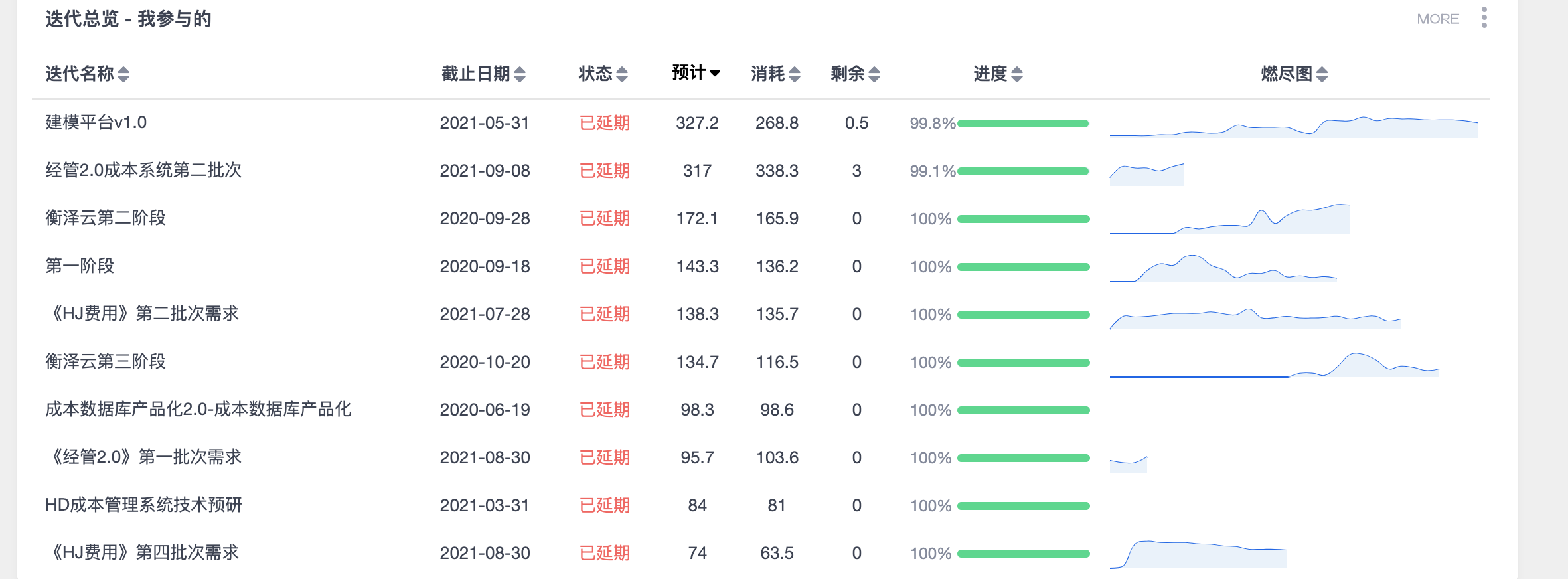The height and width of the screenshot is (579, 1568).
Task: Open iteration 建模平台v1.0
Action: tap(96, 123)
